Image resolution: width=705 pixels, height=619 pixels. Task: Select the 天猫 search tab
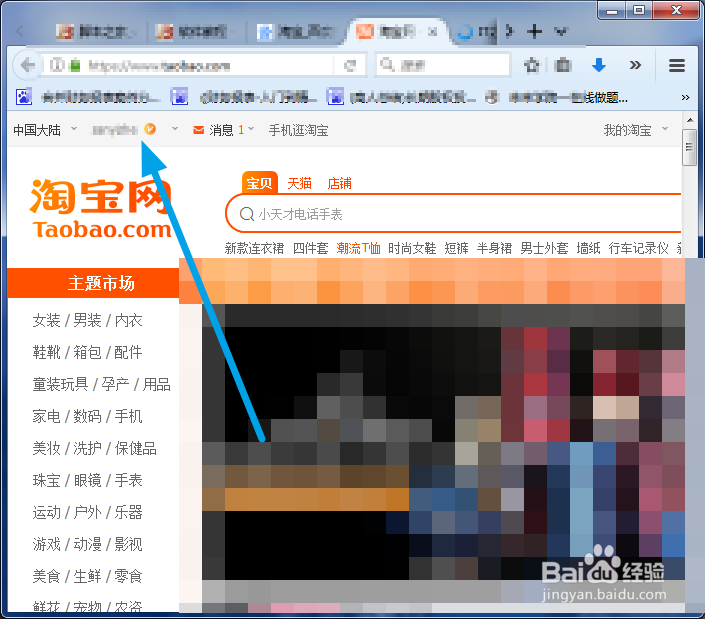299,183
